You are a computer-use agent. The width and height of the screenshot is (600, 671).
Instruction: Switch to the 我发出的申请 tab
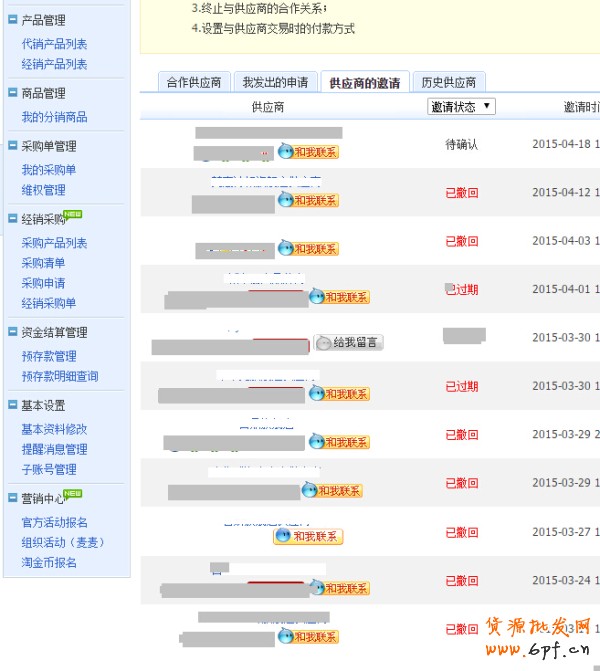click(x=276, y=82)
